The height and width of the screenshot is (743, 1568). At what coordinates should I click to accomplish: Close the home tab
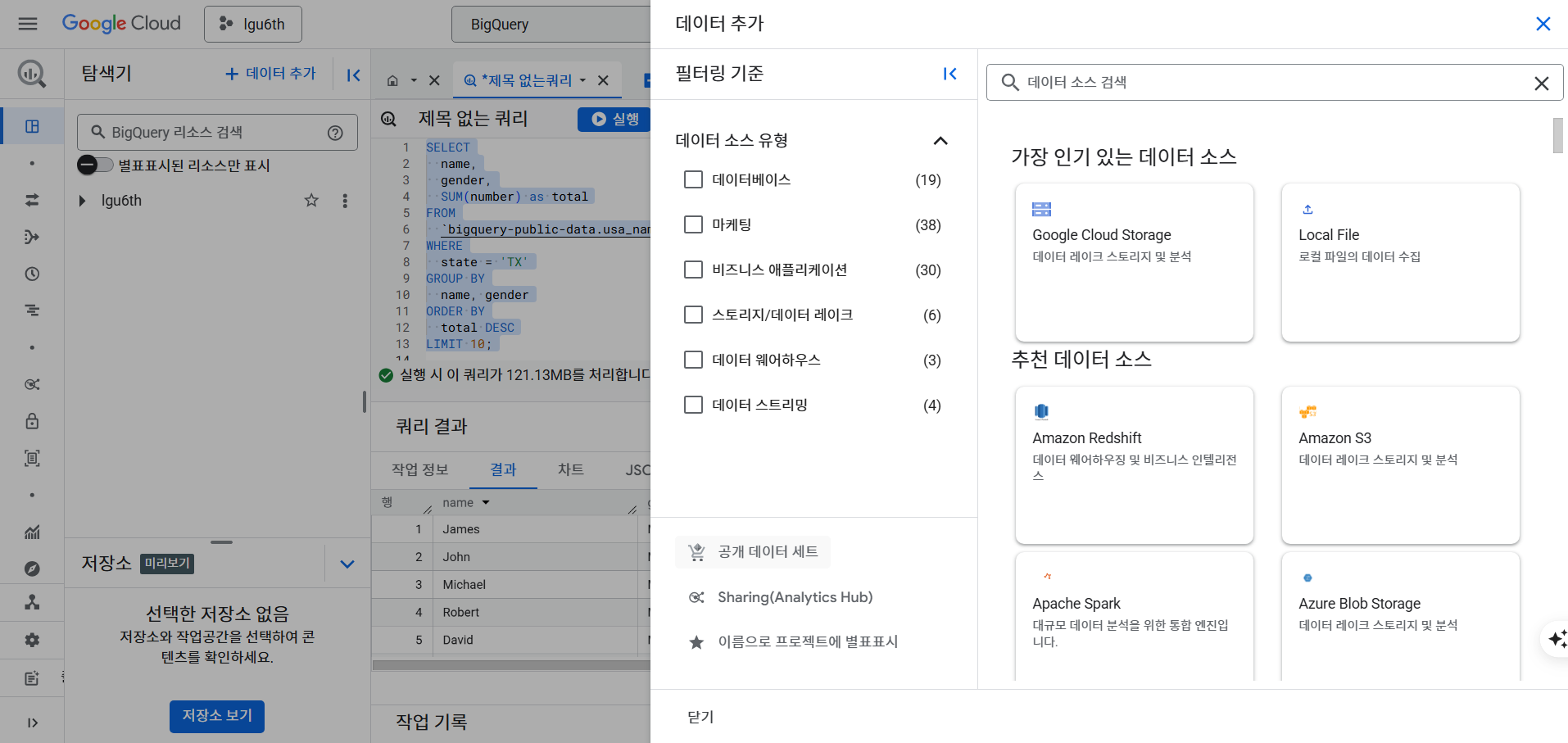click(x=434, y=80)
